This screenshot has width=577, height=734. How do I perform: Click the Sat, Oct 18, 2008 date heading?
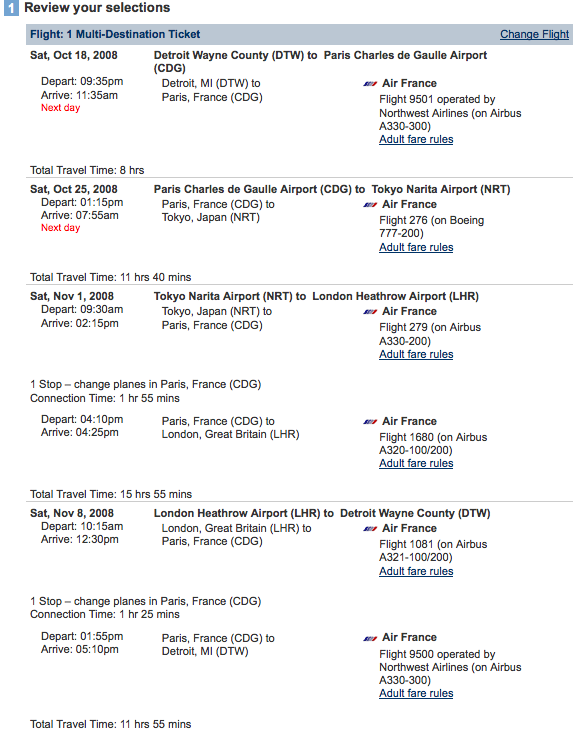(x=73, y=55)
